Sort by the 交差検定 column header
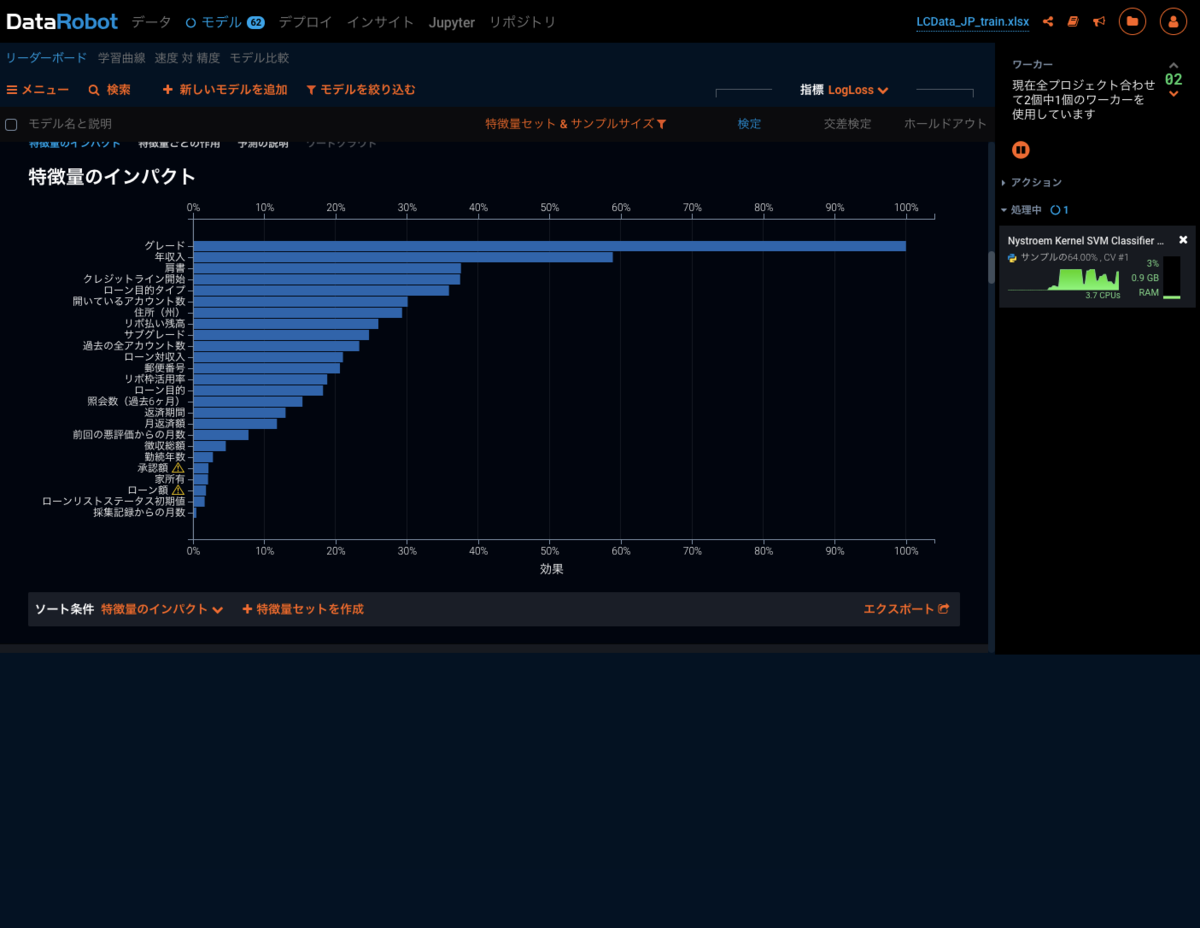1200x928 pixels. 847,124
